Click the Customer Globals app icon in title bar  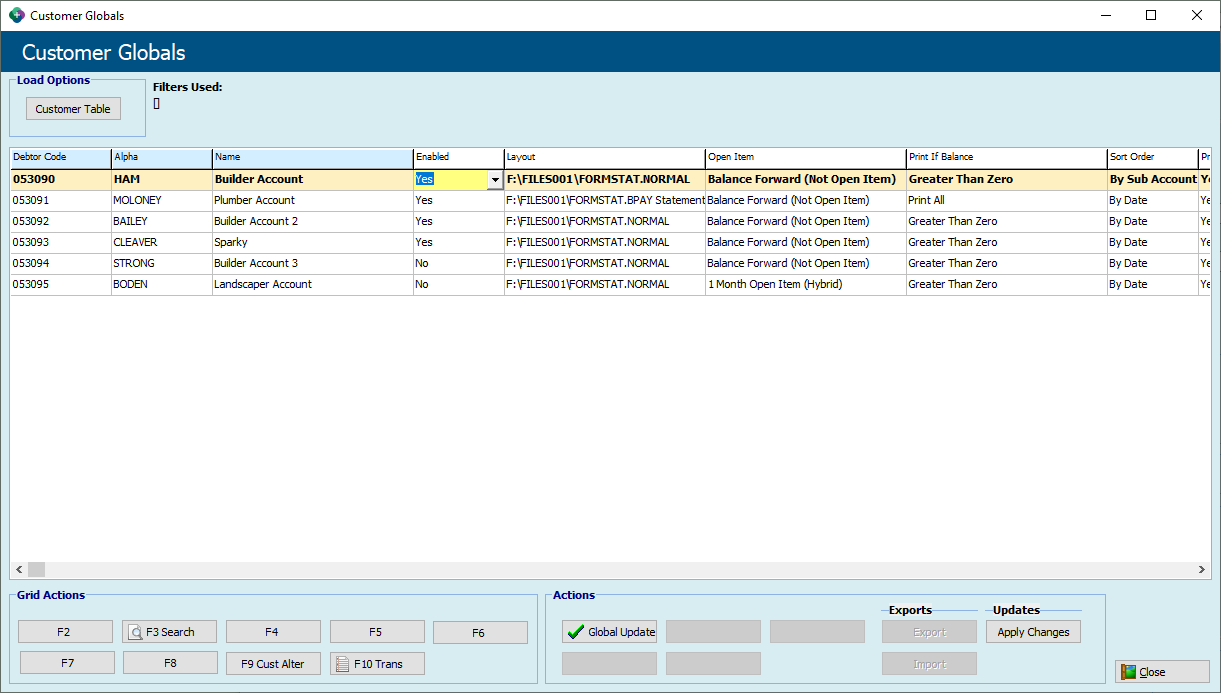pos(17,15)
